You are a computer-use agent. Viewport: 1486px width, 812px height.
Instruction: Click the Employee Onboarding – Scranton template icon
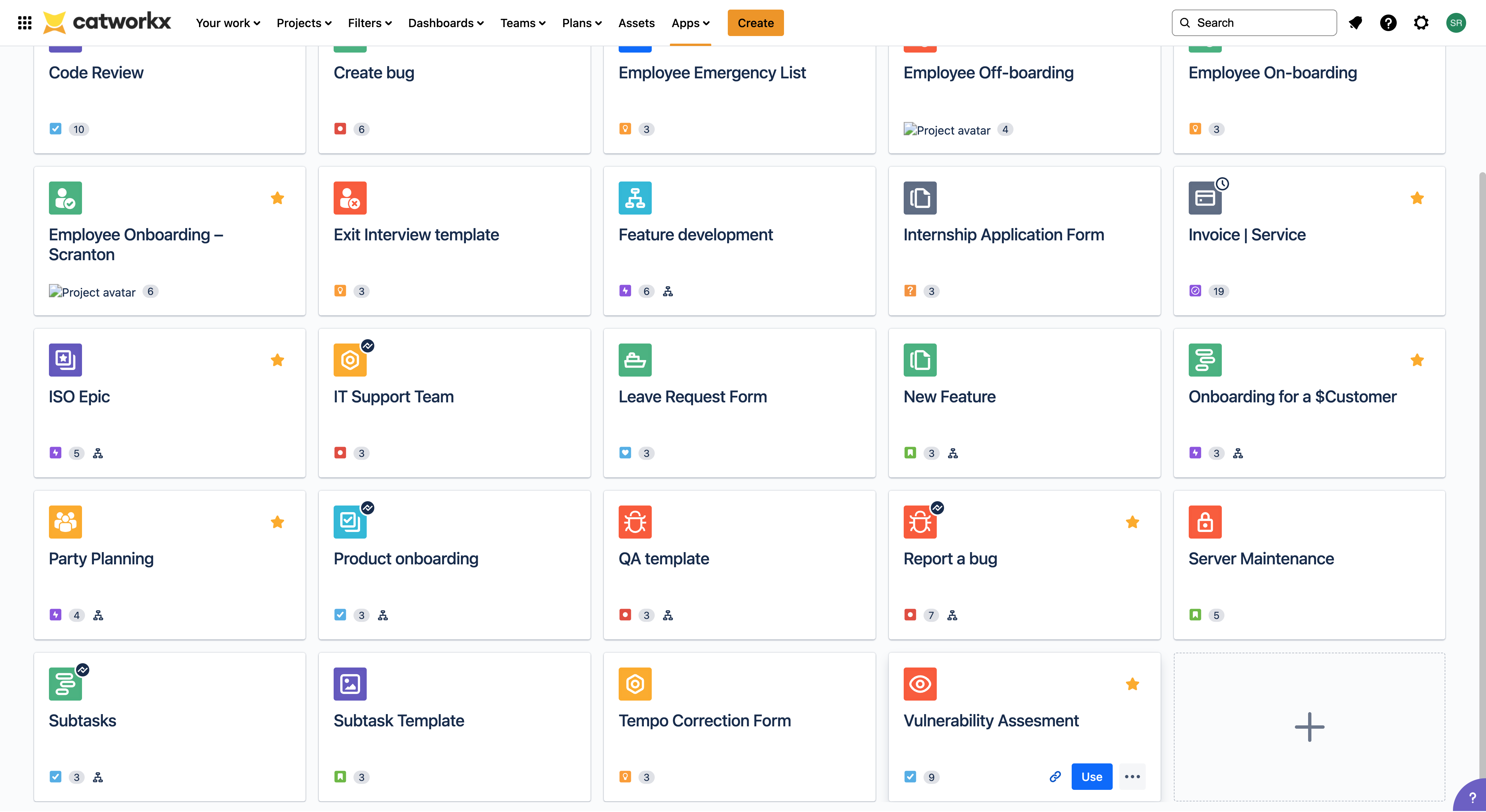pyautogui.click(x=65, y=198)
